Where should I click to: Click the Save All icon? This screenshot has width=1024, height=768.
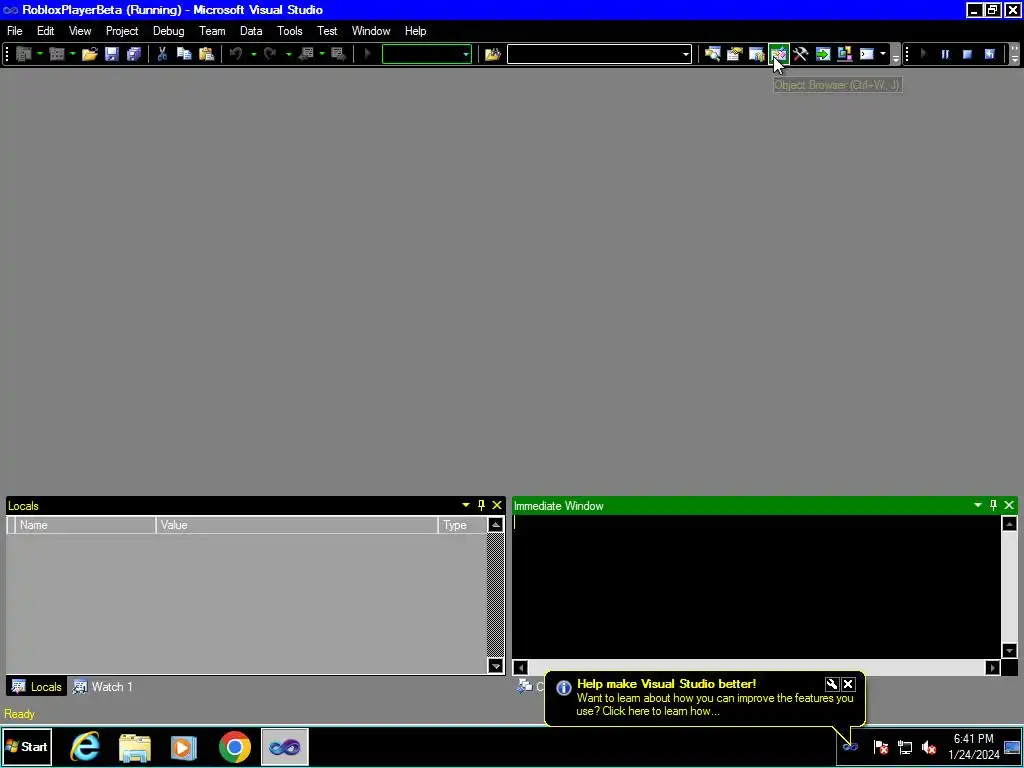[134, 54]
